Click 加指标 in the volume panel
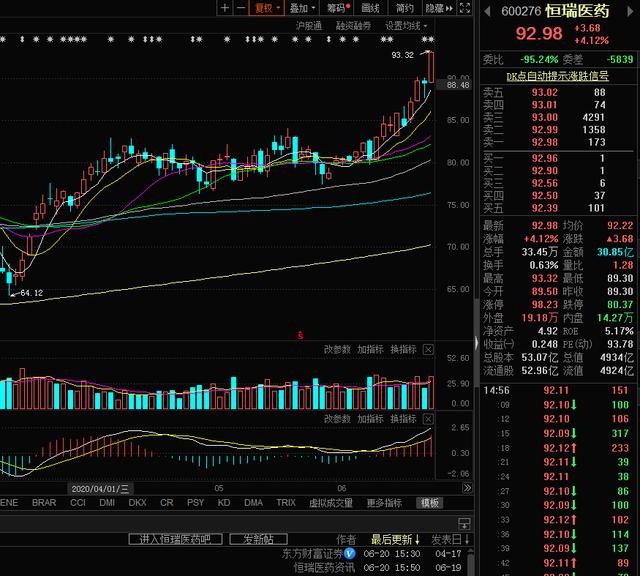This screenshot has height=576, width=640. click(x=370, y=349)
